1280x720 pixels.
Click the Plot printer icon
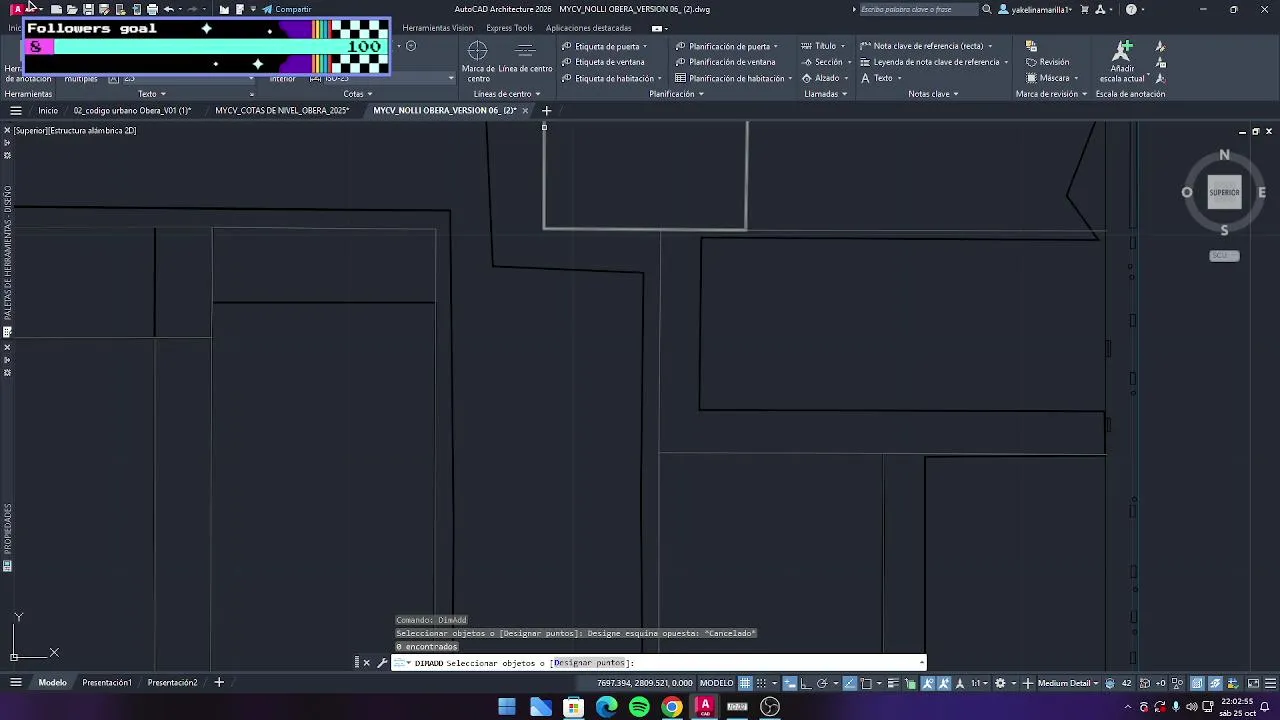pos(152,9)
